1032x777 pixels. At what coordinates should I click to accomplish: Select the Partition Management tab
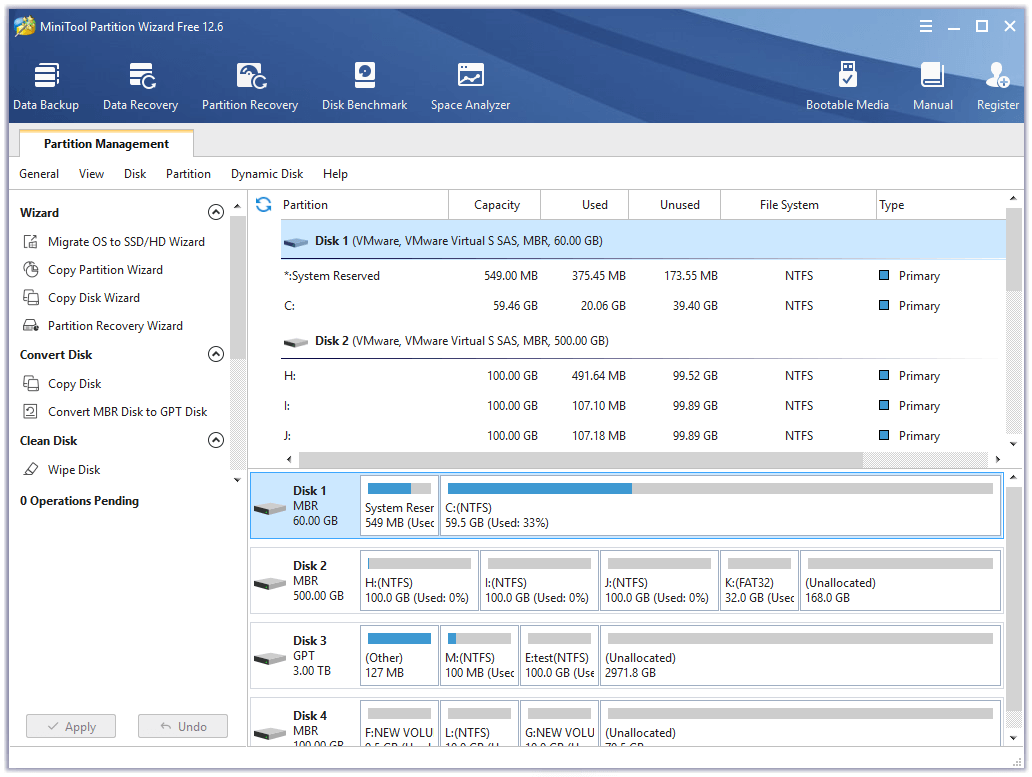tap(106, 143)
